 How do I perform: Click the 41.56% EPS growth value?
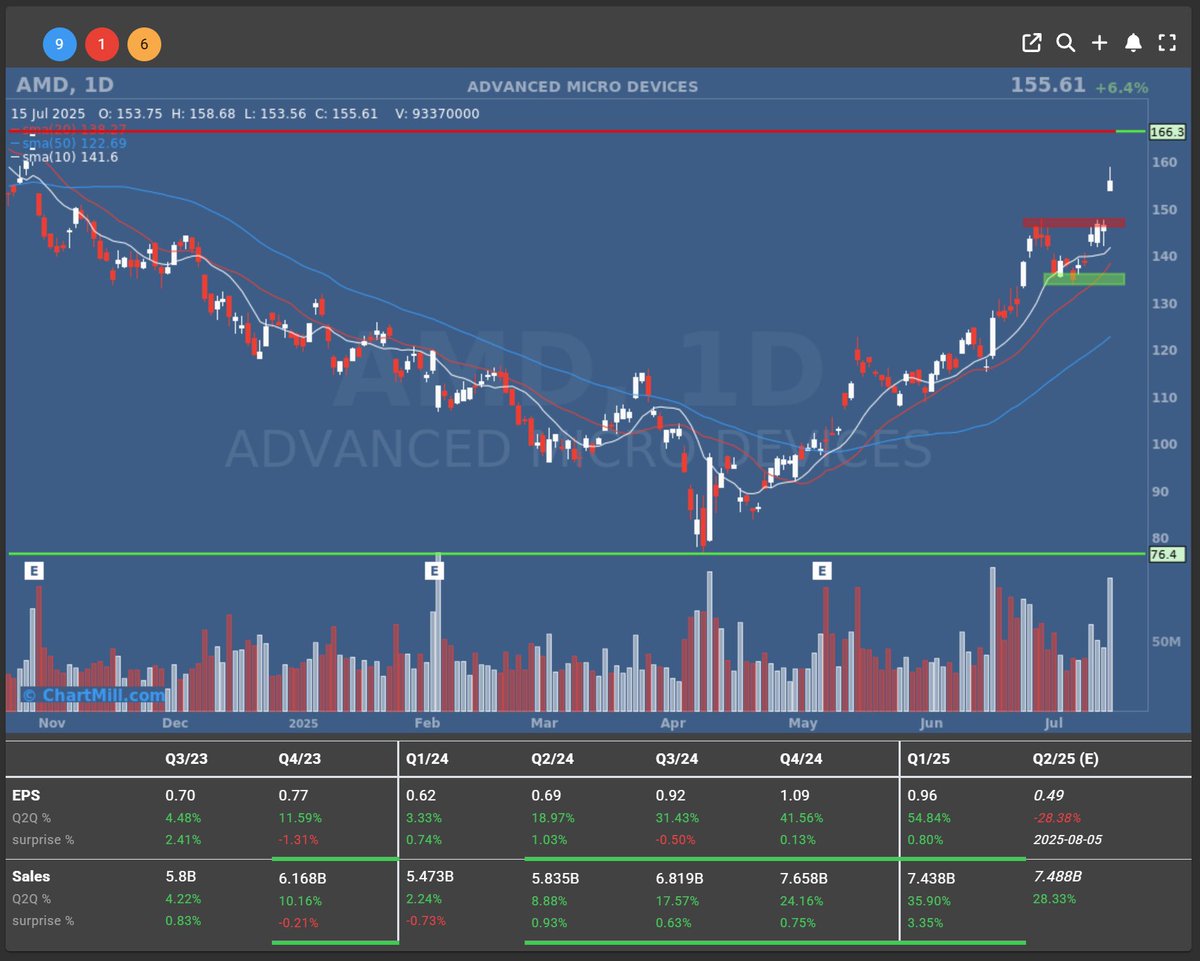click(x=803, y=818)
